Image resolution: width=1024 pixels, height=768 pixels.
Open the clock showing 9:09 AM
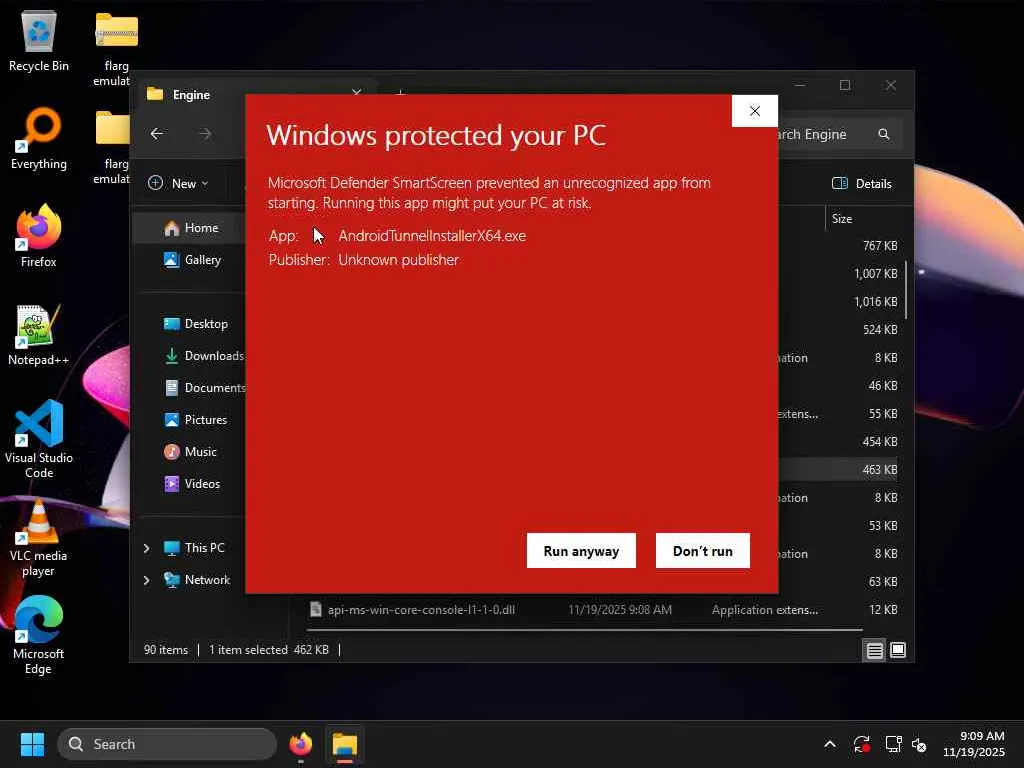pyautogui.click(x=974, y=744)
